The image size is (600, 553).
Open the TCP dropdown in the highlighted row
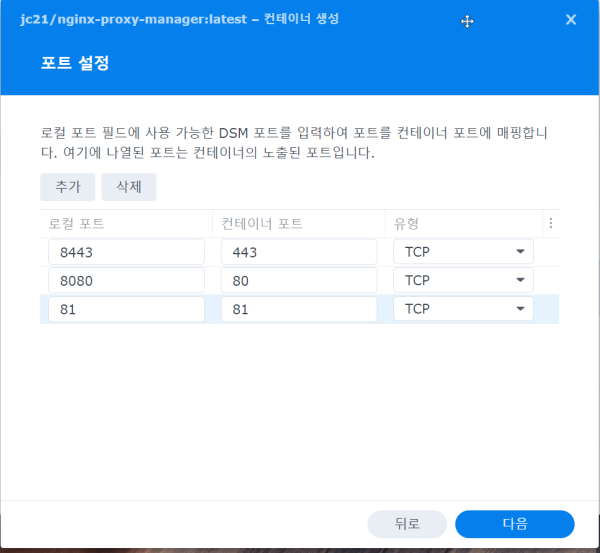463,310
